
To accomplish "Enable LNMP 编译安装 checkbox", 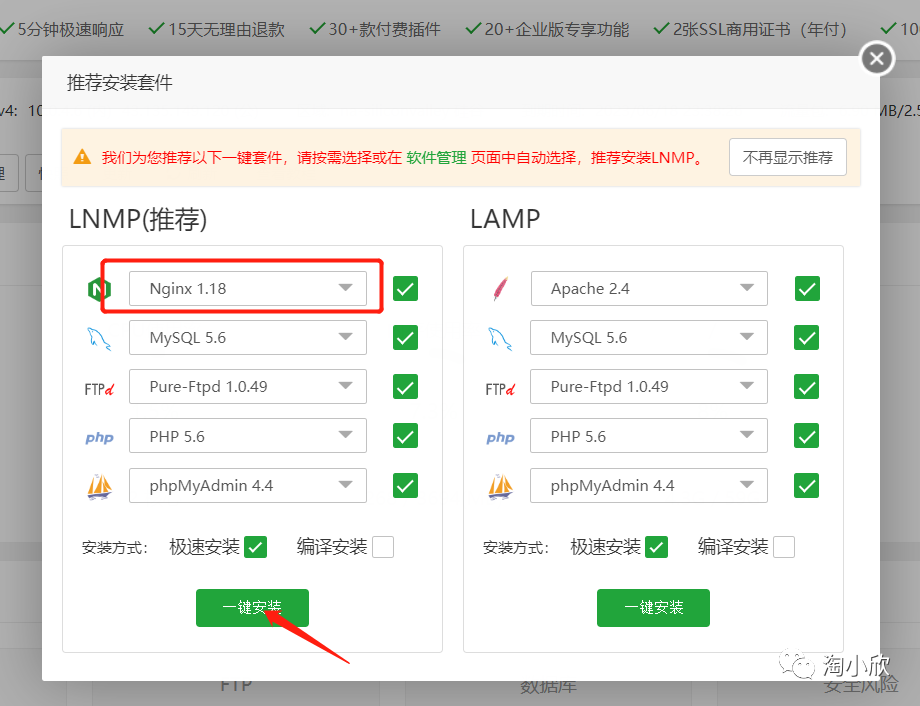I will click(383, 547).
